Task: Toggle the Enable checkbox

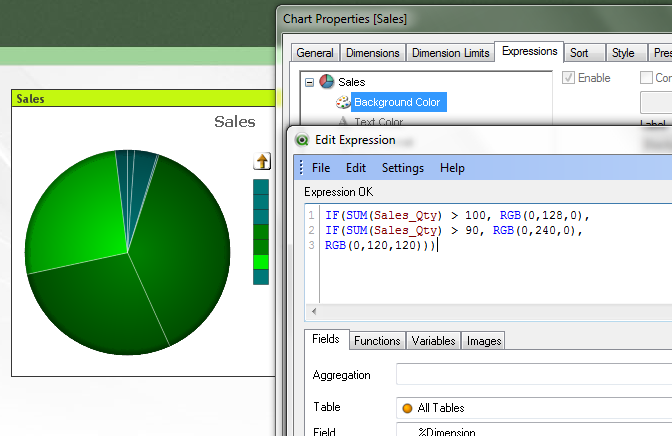Action: point(568,78)
